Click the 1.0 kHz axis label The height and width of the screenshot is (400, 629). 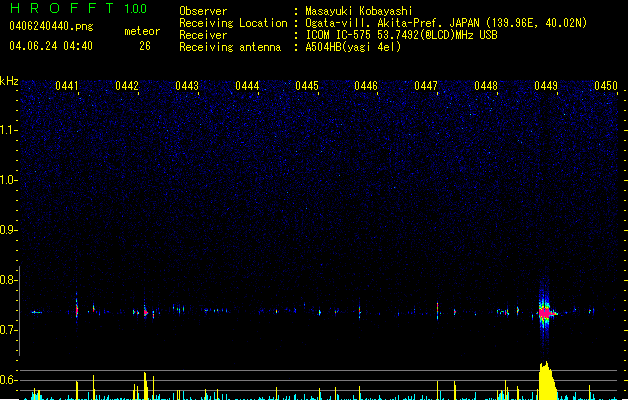[8, 180]
